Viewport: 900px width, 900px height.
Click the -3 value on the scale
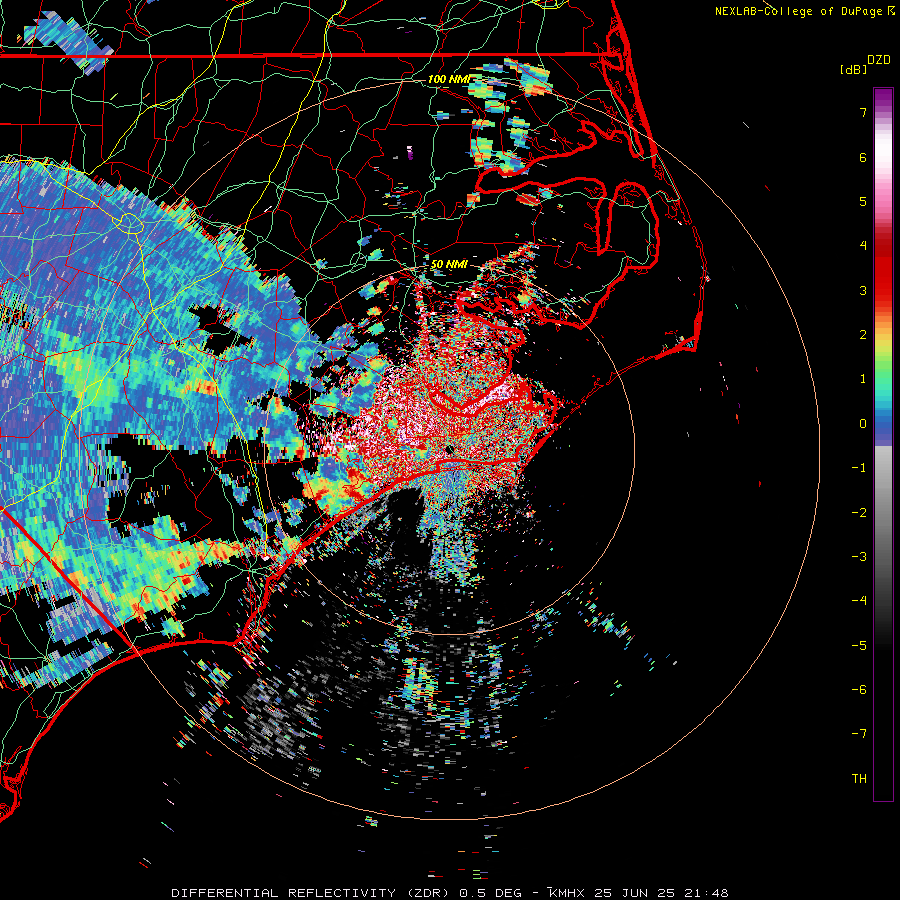click(859, 557)
